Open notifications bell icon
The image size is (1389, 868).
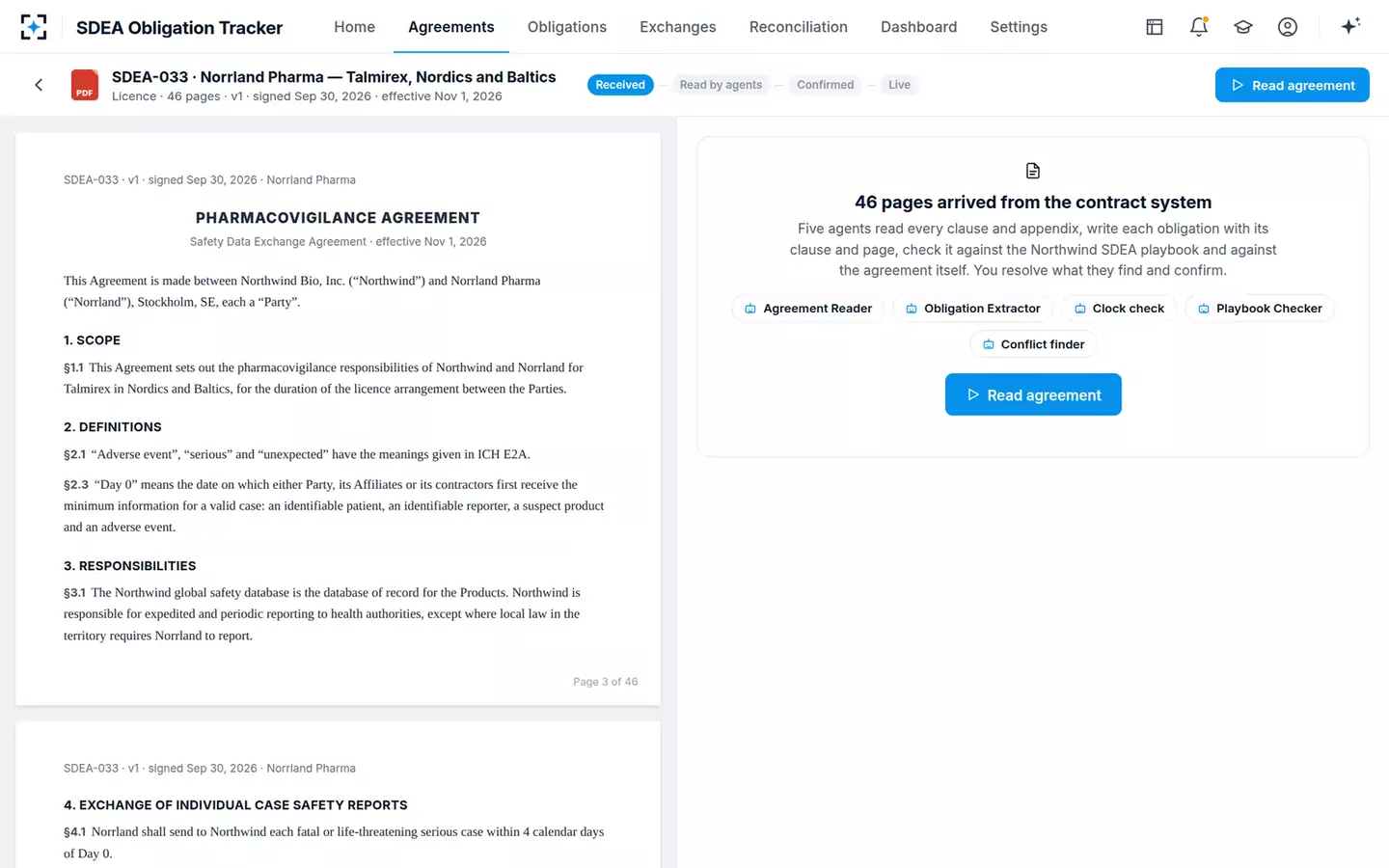coord(1199,27)
